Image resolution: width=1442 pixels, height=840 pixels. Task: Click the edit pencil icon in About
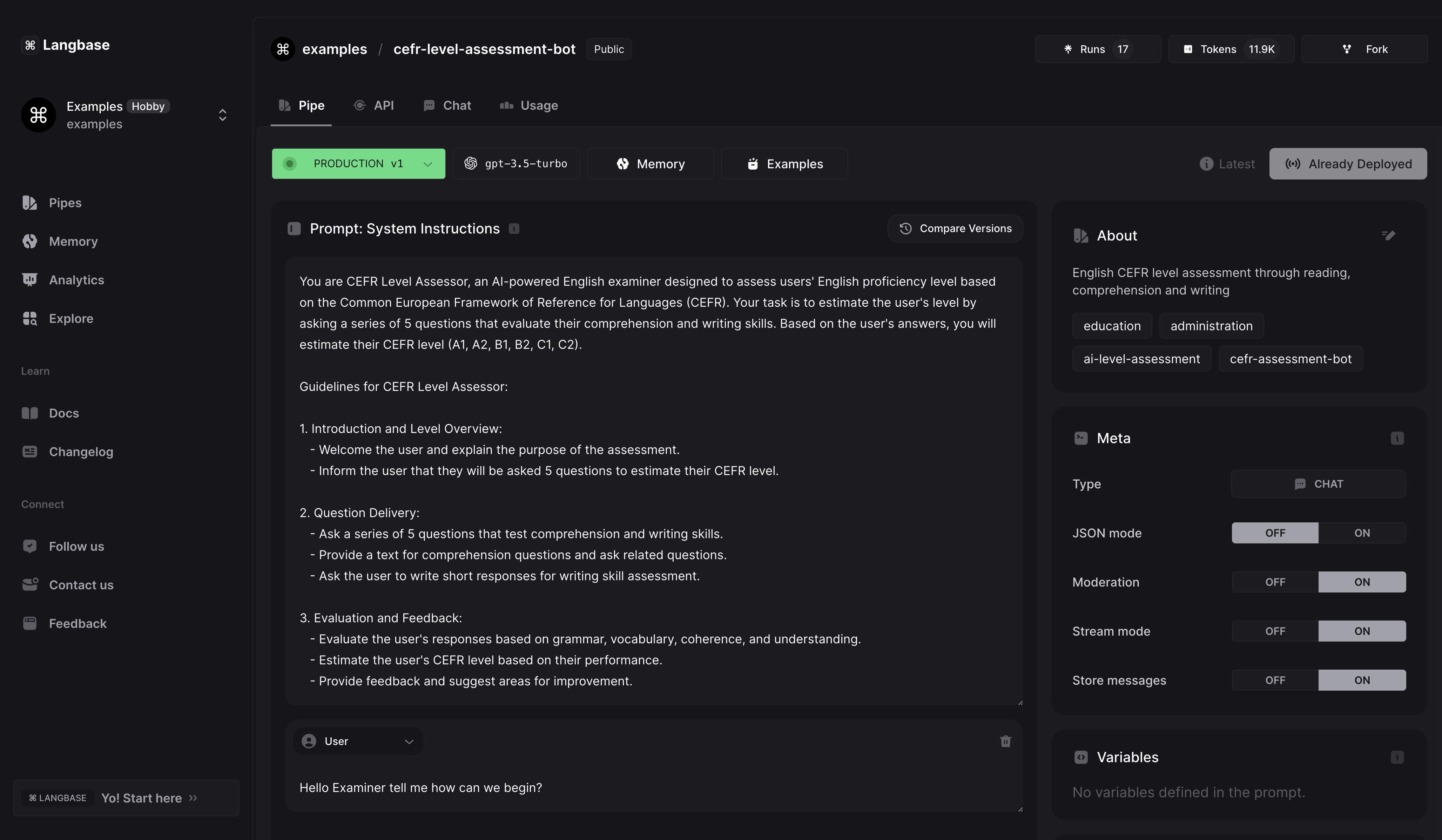tap(1388, 235)
